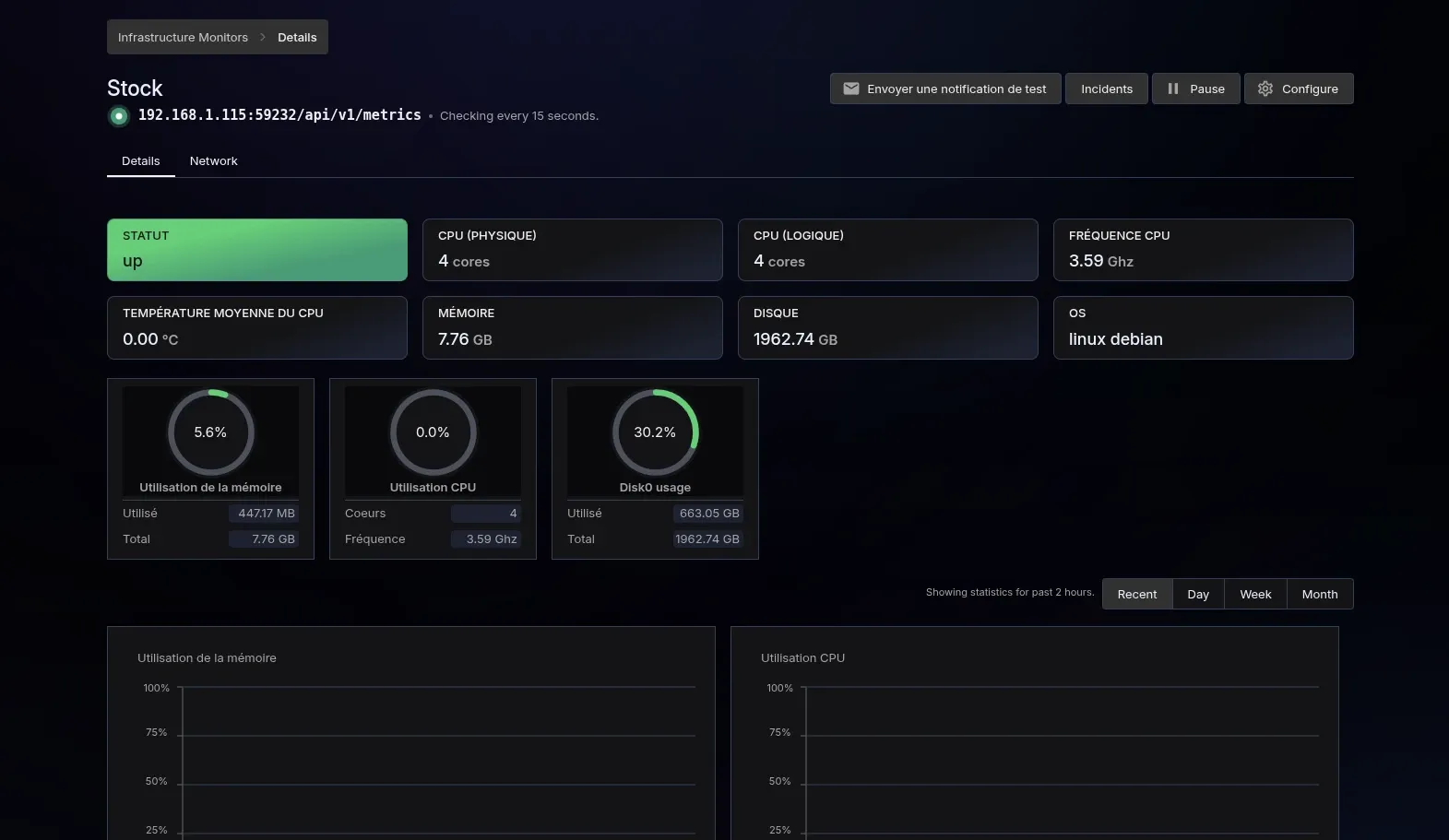Click the green monitor status indicator

118,116
